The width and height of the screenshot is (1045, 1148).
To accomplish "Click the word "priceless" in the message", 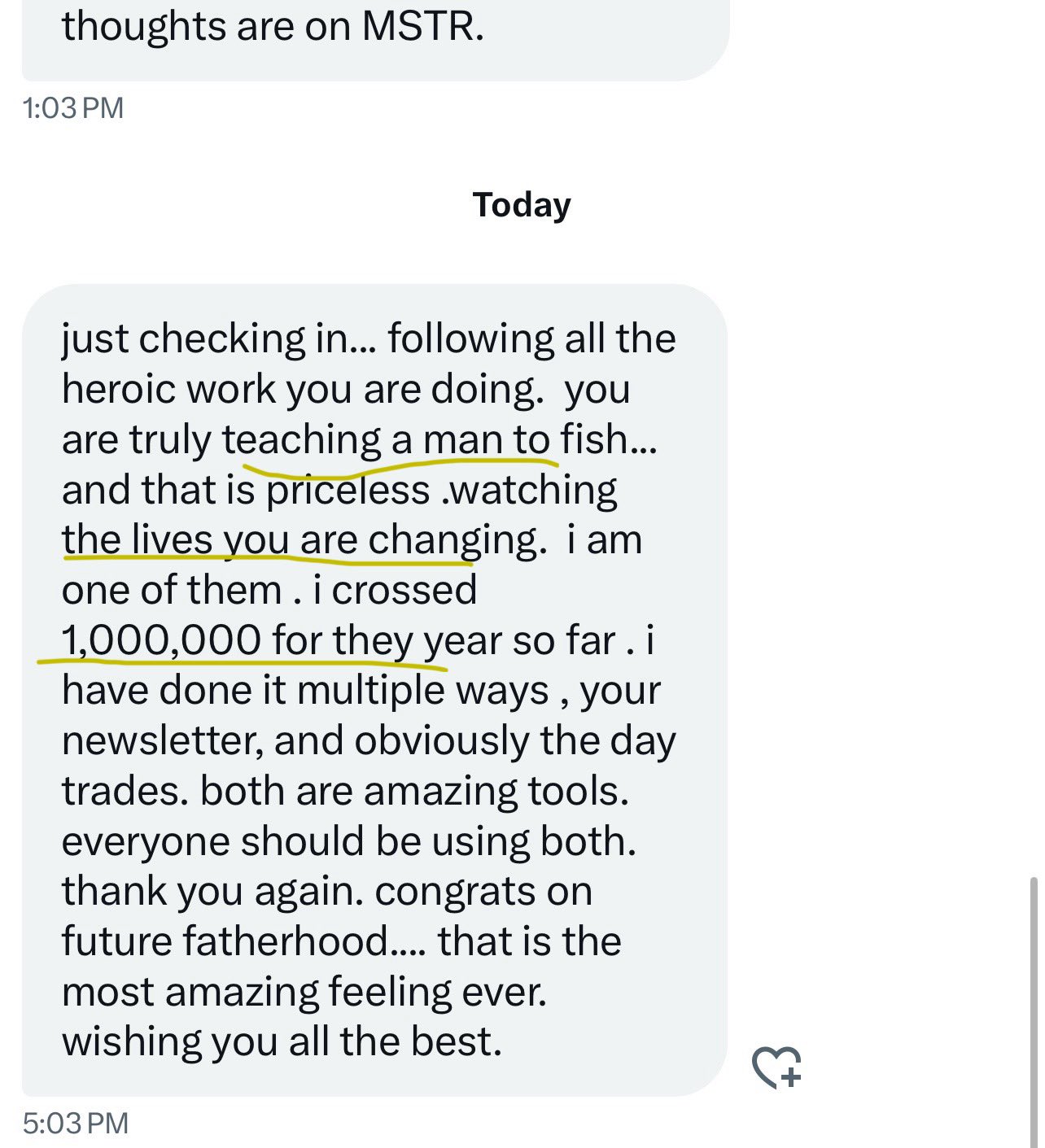I will tap(348, 491).
